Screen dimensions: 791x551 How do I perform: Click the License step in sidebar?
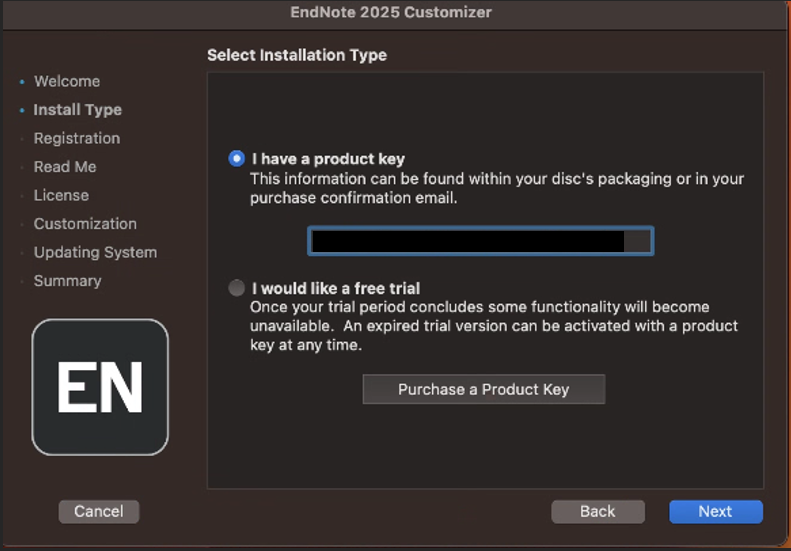point(61,195)
